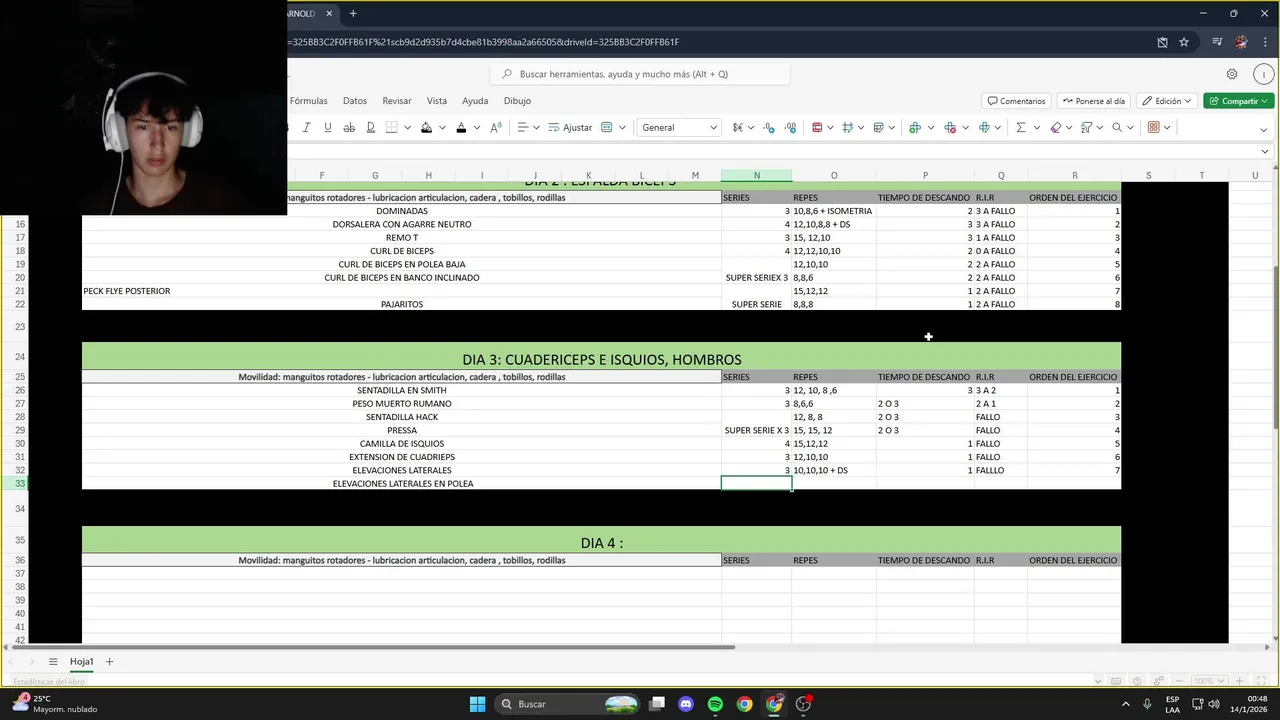Viewport: 1280px width, 720px height.
Task: Open fill color dropdown arrow
Action: (442, 128)
